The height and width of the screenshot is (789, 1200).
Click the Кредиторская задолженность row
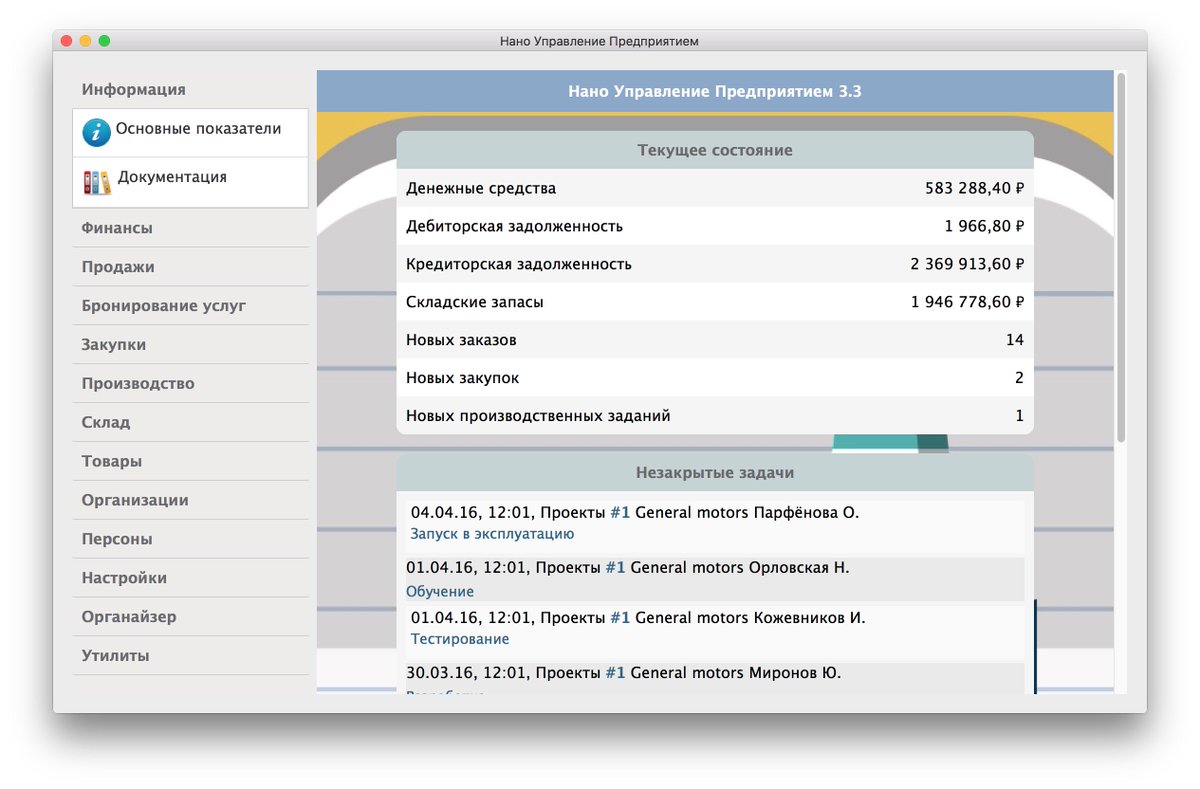[715, 264]
